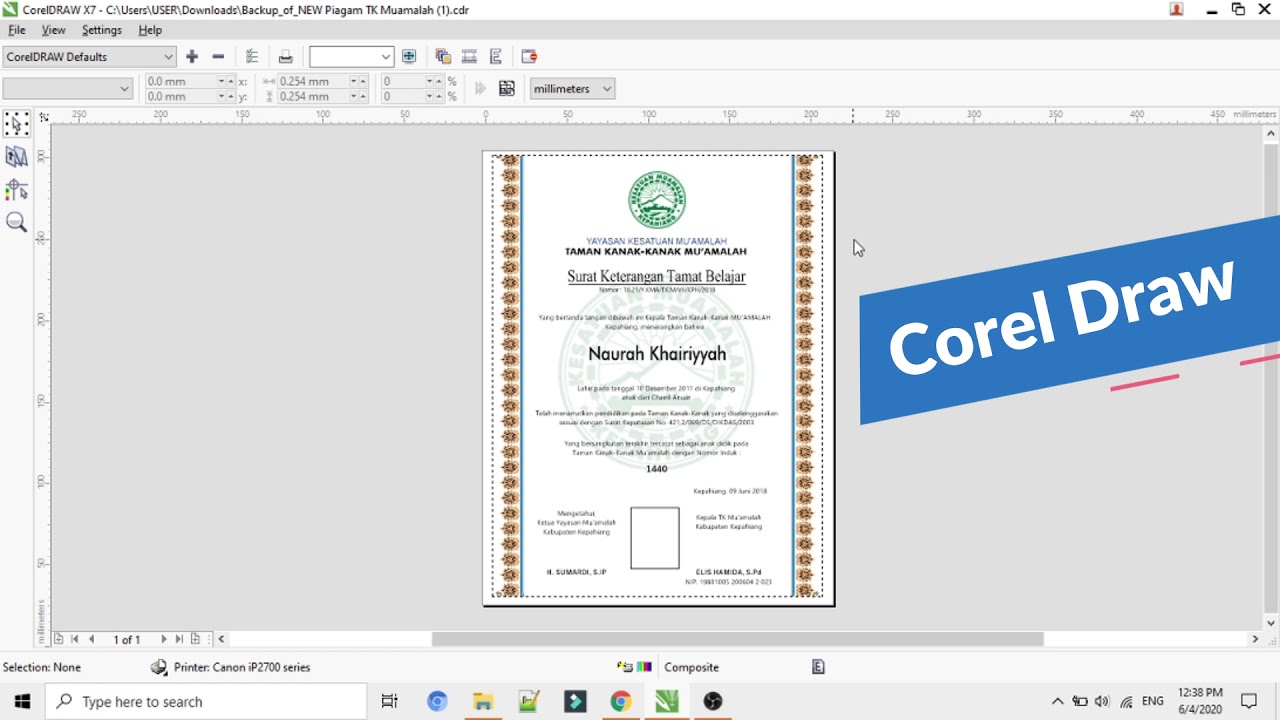Go to first page arrow
This screenshot has height=720, width=1280.
coord(74,639)
